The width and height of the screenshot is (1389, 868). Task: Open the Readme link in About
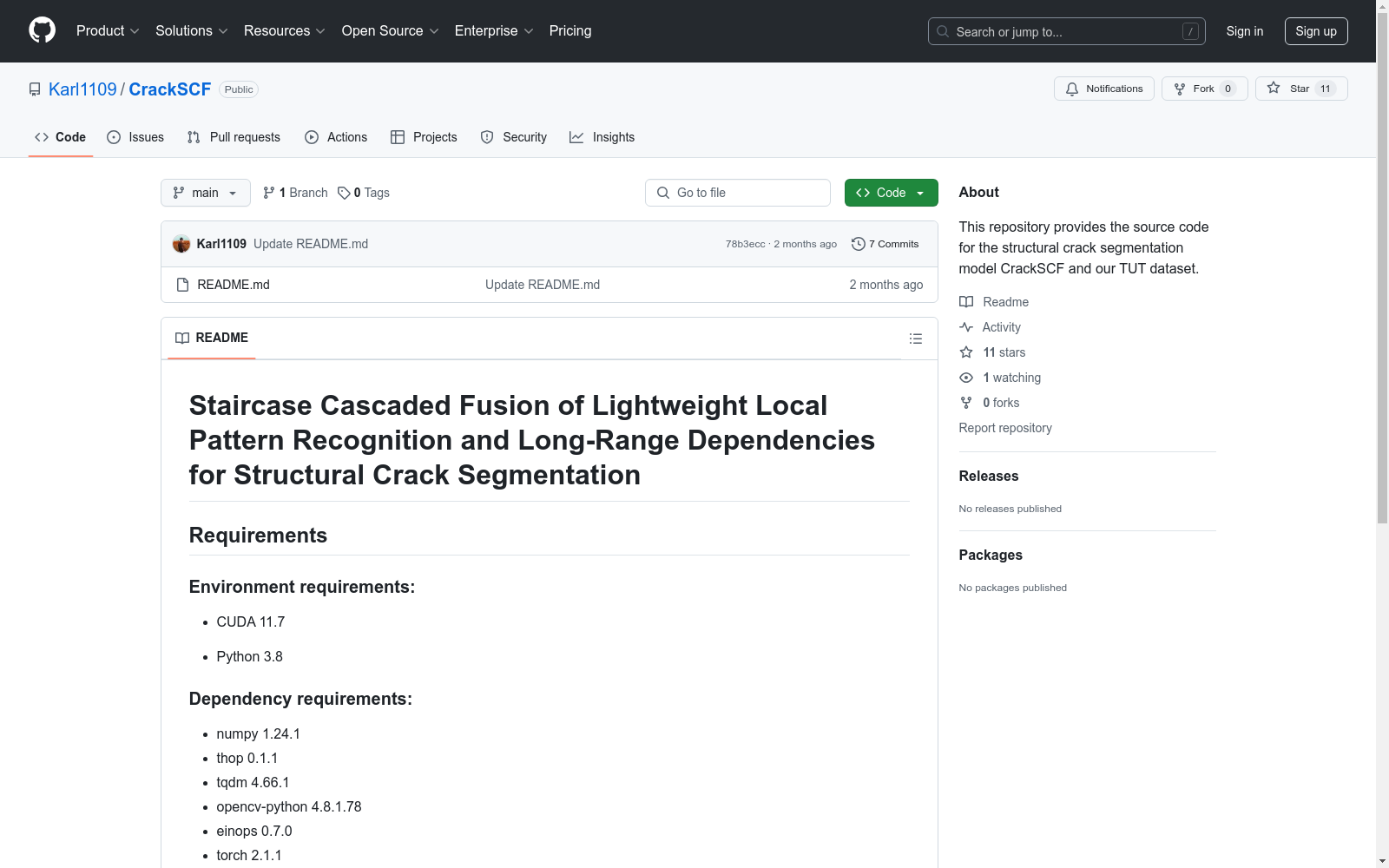tap(994, 302)
